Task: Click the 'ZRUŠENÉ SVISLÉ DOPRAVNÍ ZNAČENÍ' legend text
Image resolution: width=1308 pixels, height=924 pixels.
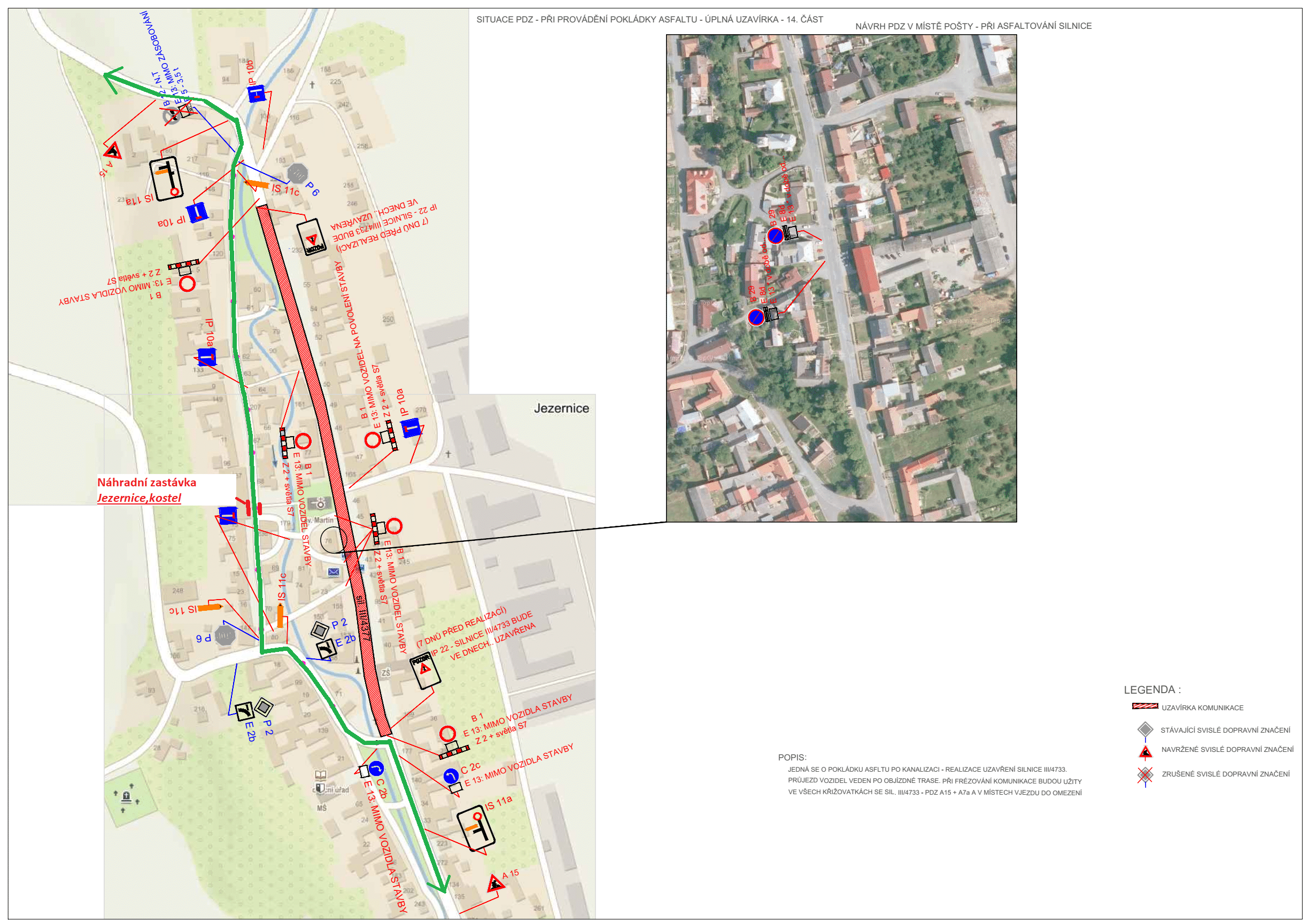Action: 1225,774
